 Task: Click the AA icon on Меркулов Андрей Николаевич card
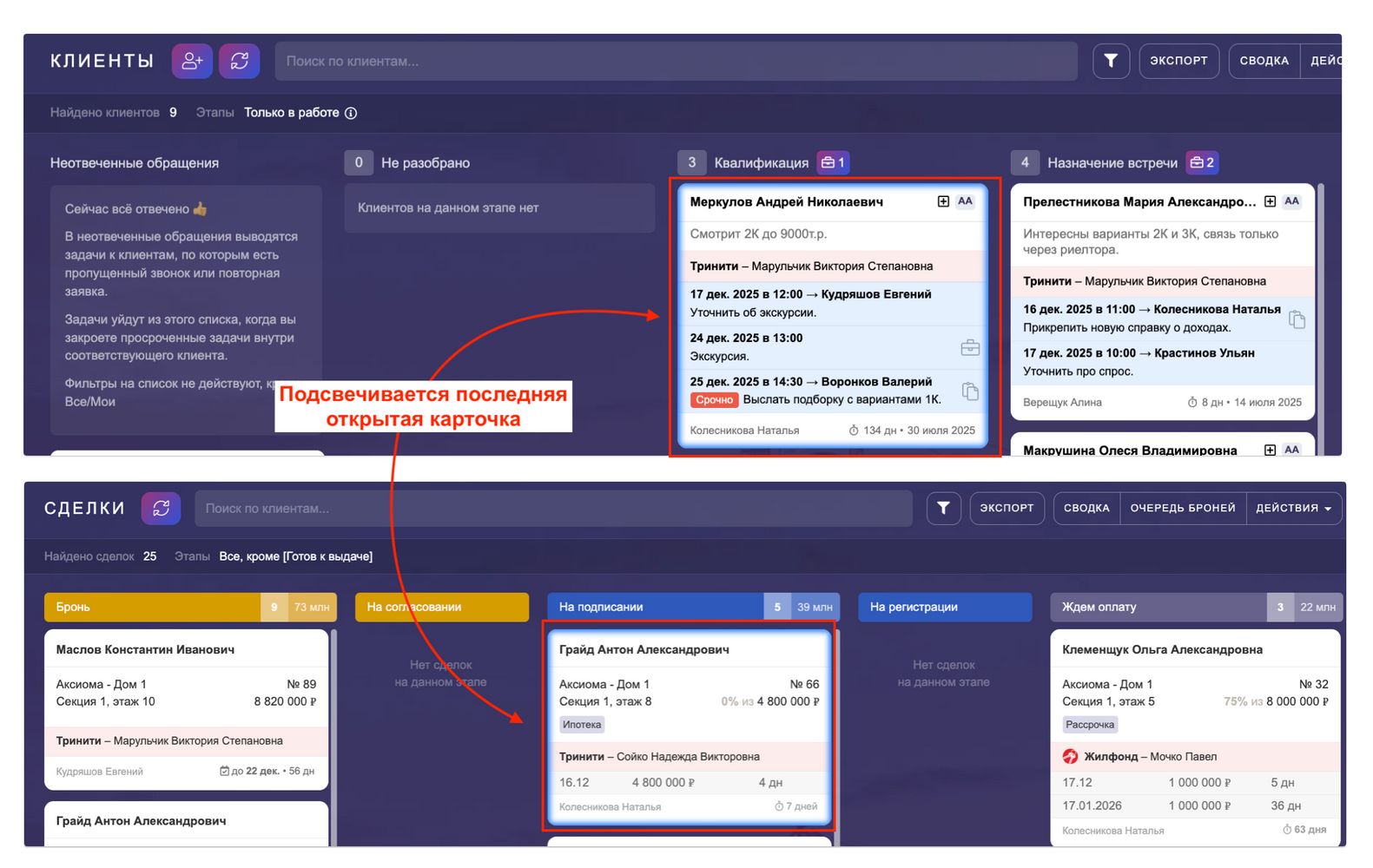[965, 201]
